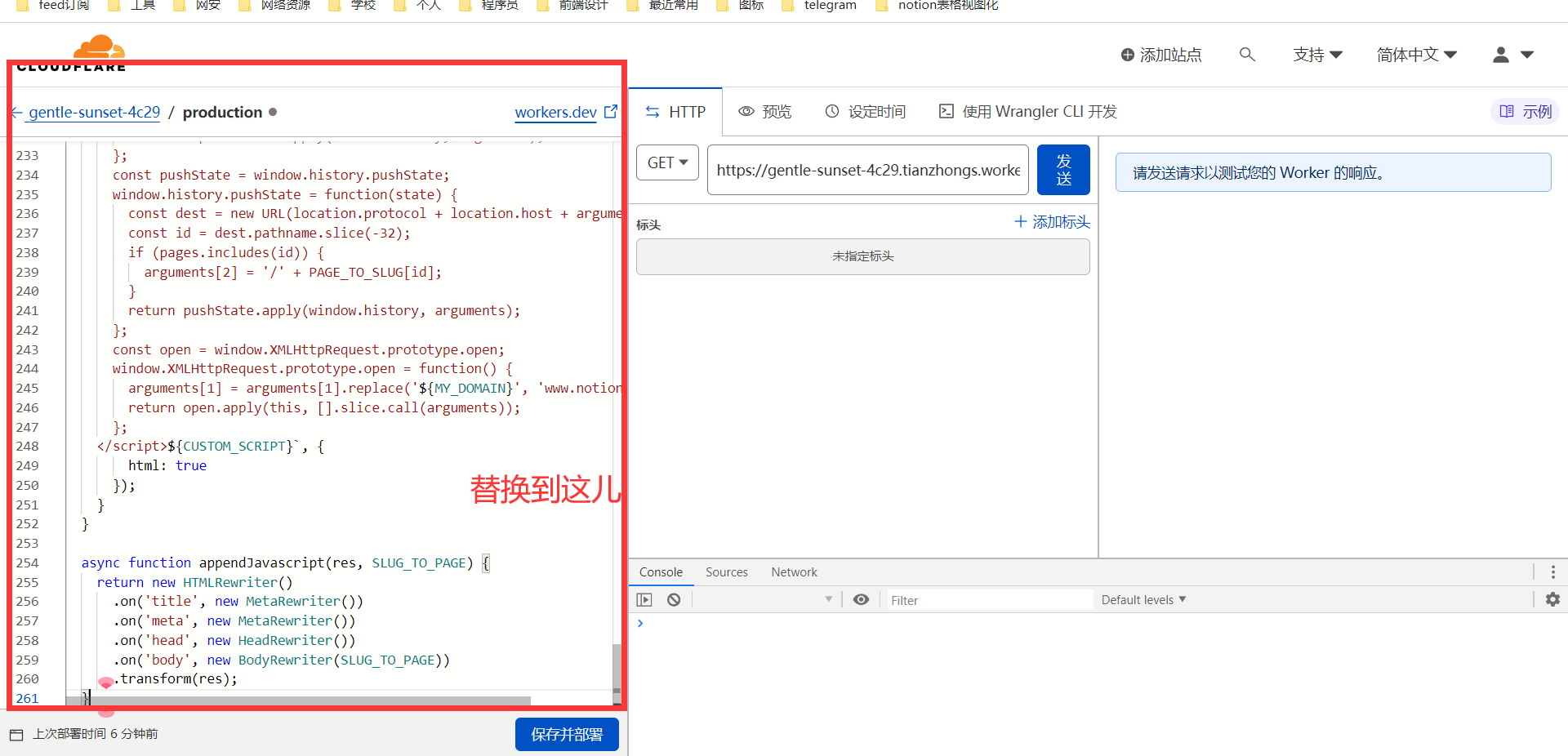Click the horizontal scrollbar of code editor
The width and height of the screenshot is (1568, 756).
(310, 700)
